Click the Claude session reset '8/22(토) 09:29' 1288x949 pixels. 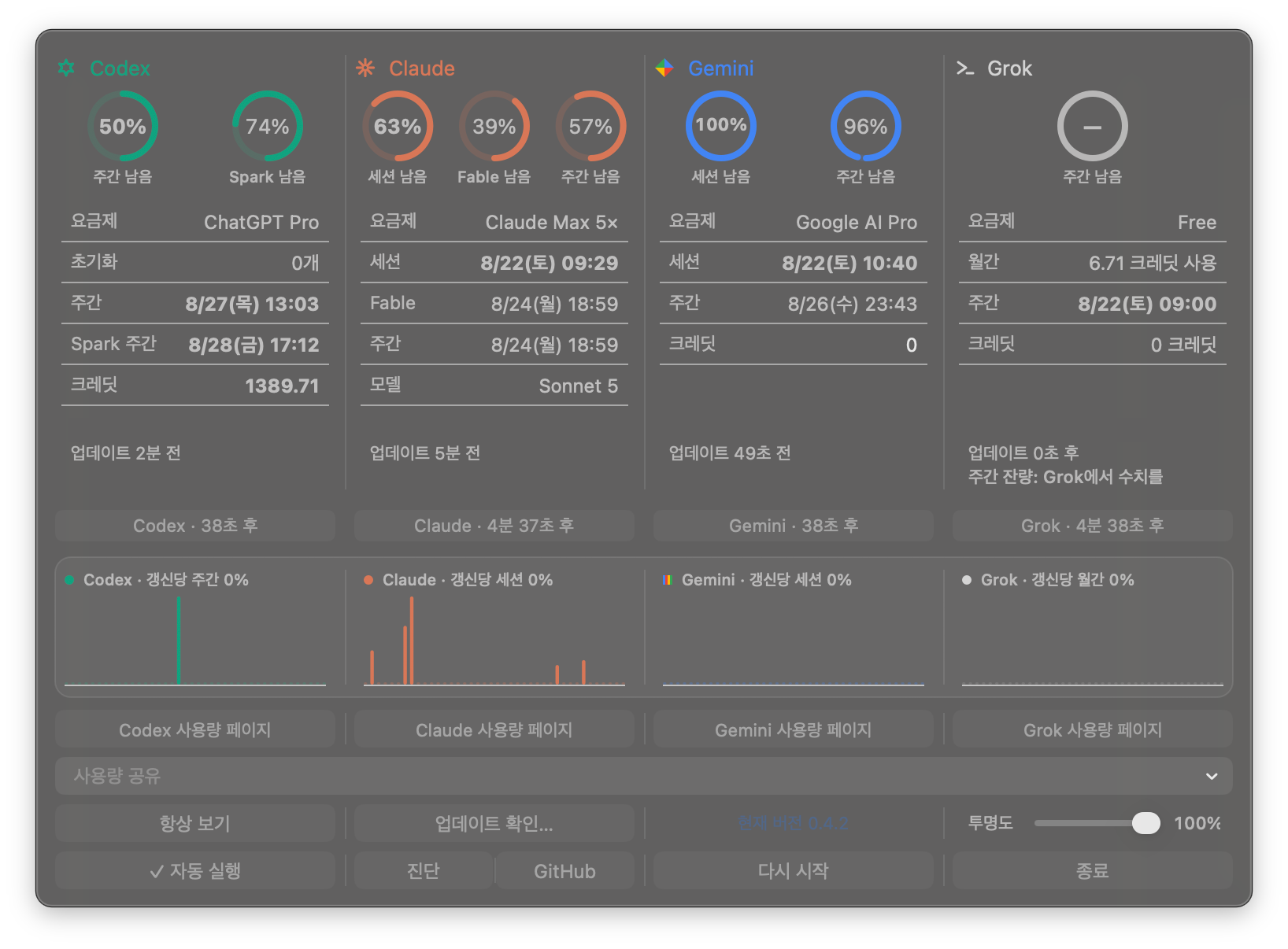(550, 263)
